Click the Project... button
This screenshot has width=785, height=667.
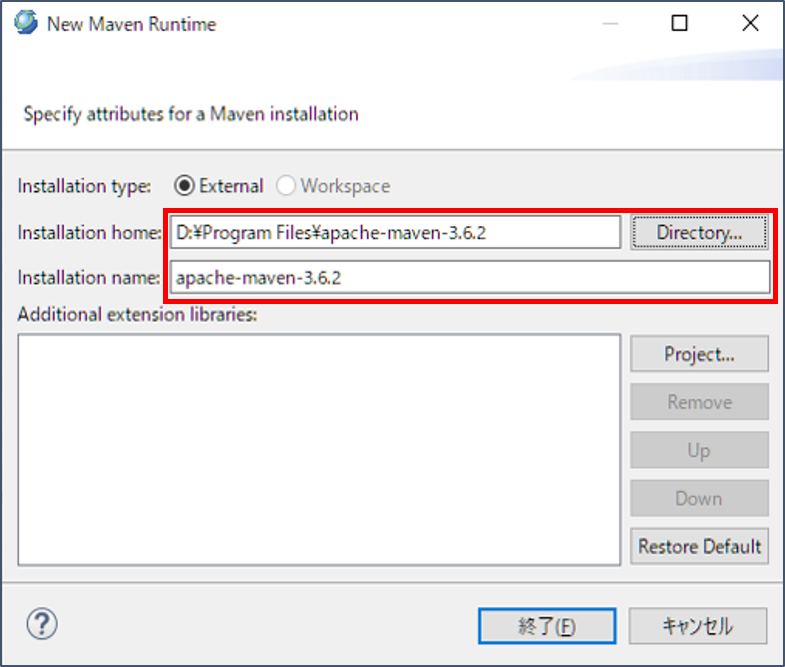pos(699,354)
